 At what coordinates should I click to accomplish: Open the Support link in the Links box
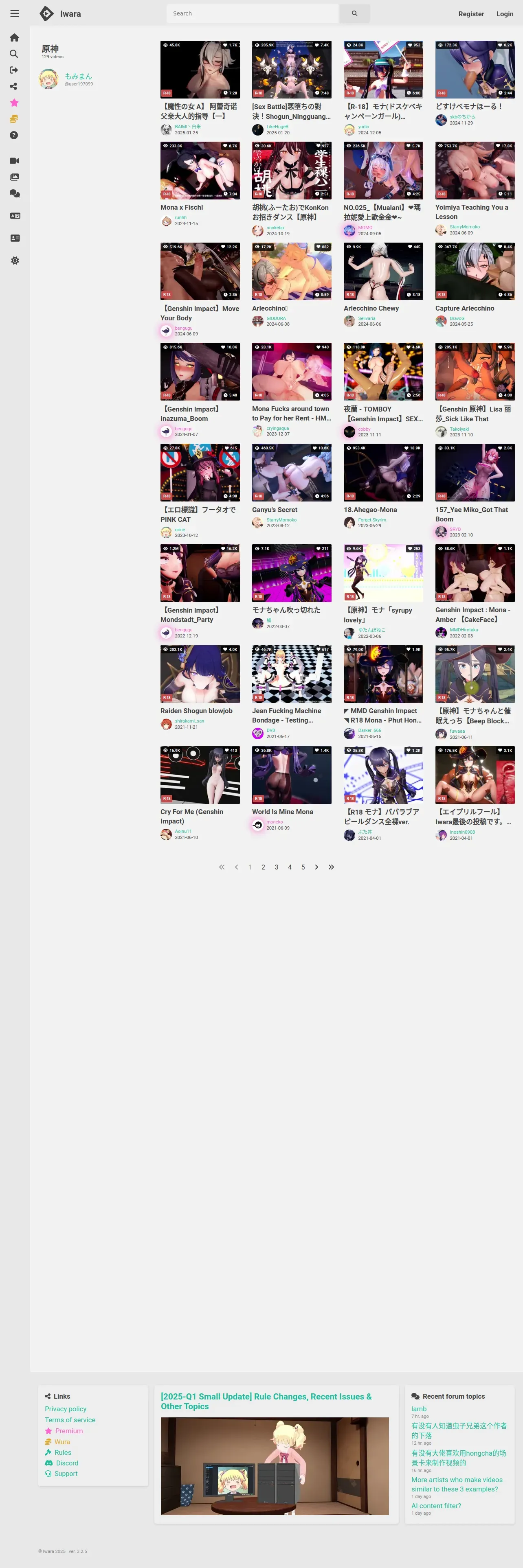coord(66,1474)
